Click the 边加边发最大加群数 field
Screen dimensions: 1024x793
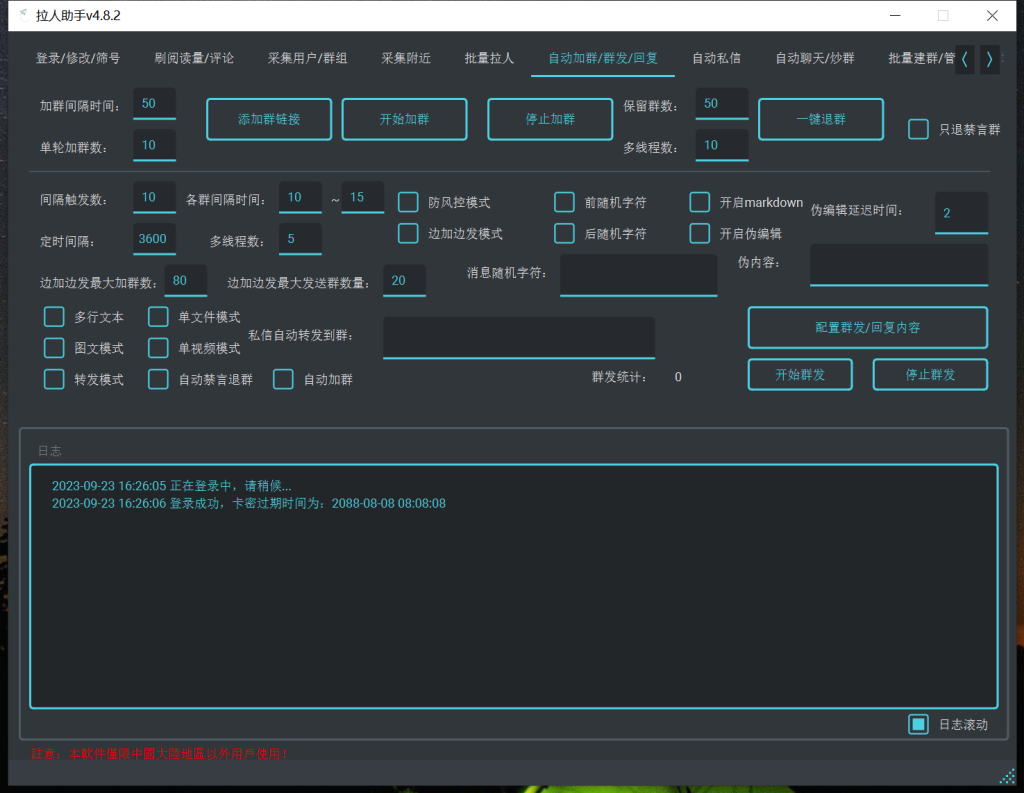click(185, 281)
